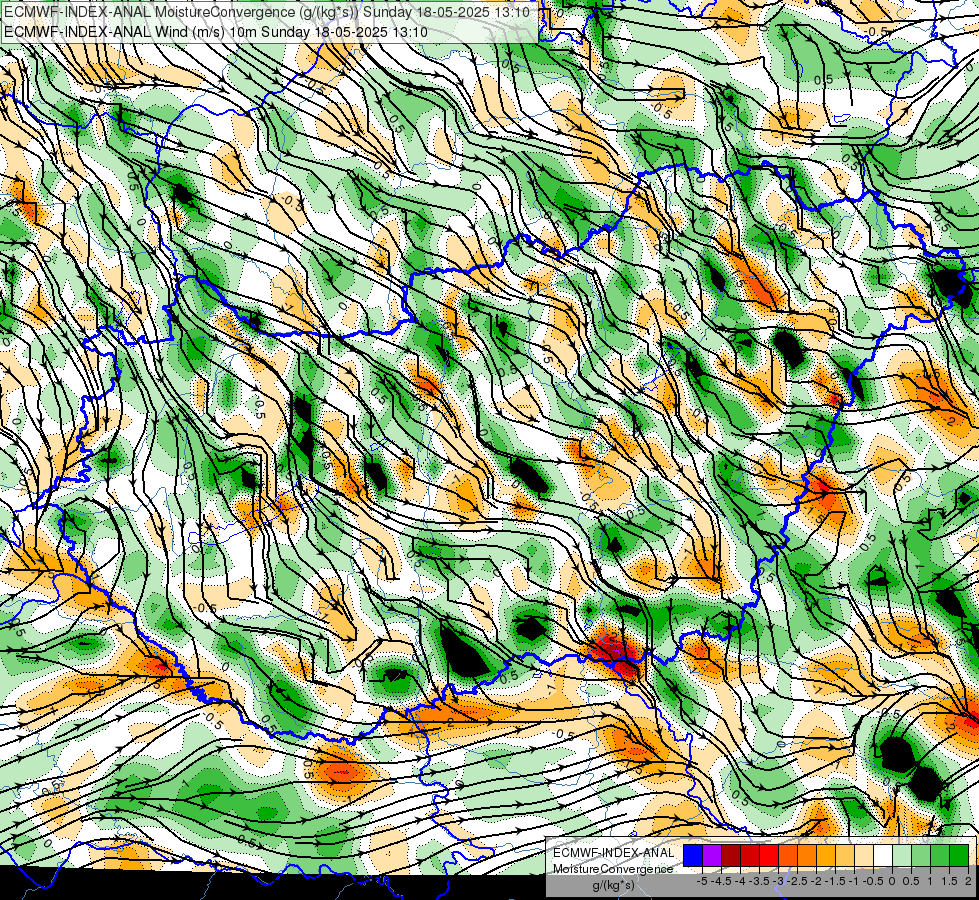Click the orange swatch between -2.5 and -2
This screenshot has height=900, width=979.
pos(807,856)
